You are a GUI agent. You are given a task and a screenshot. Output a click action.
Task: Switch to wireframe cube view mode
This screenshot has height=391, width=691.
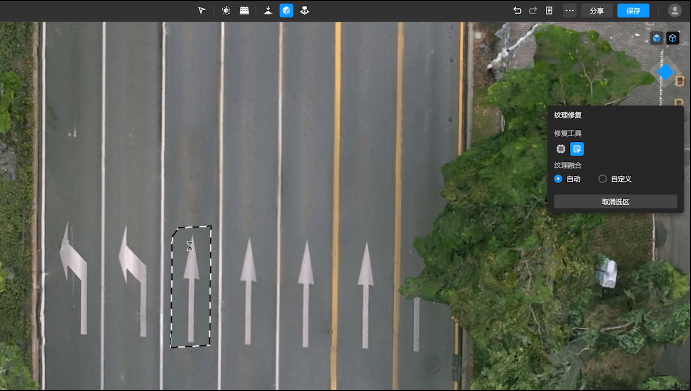(672, 38)
